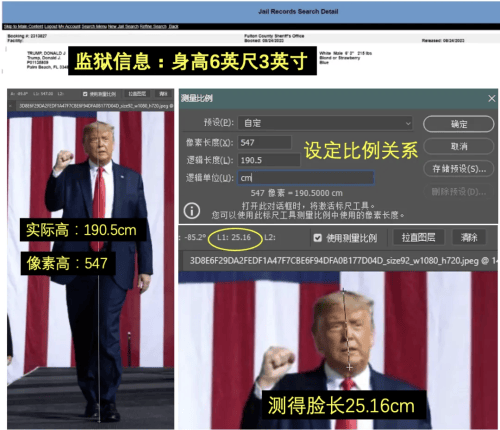Focus the 像素长度 input showing 547
Image resolution: width=500 pixels, height=430 pixels.
[x=265, y=143]
